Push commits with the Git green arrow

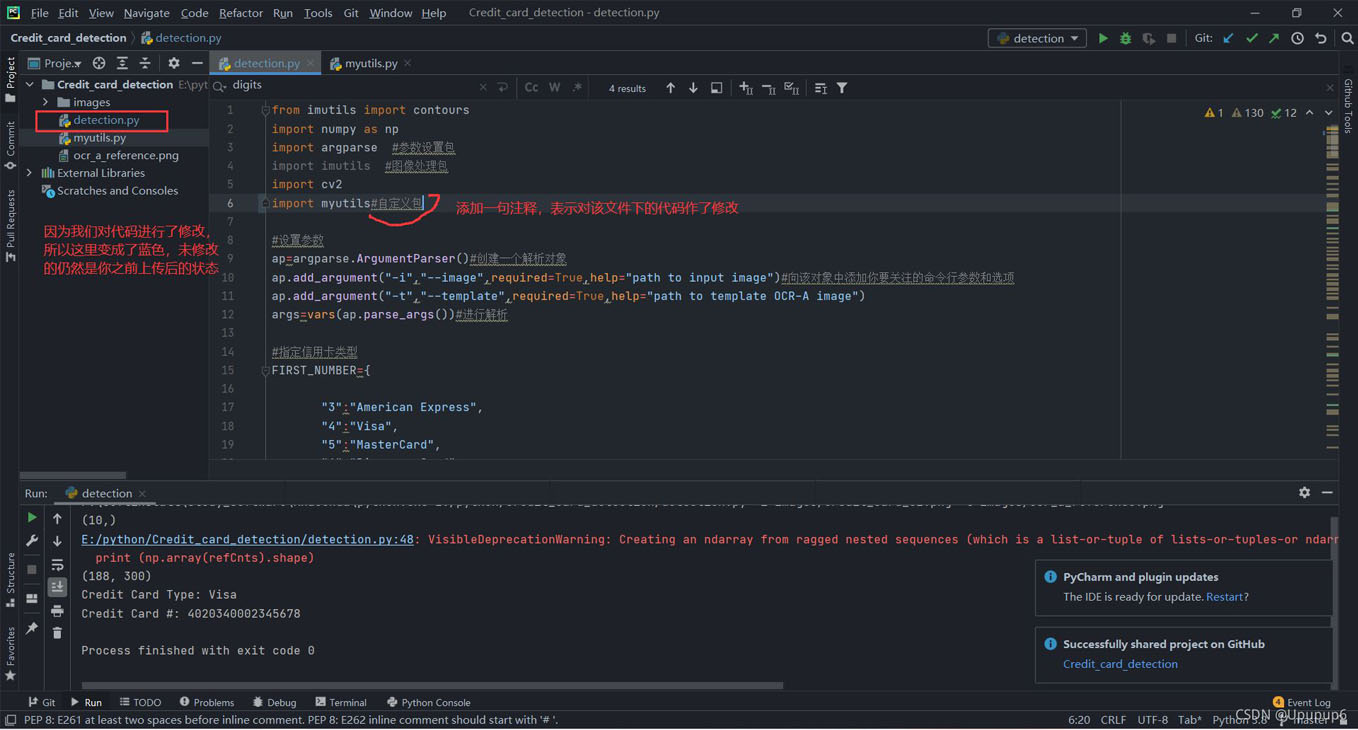(1274, 38)
